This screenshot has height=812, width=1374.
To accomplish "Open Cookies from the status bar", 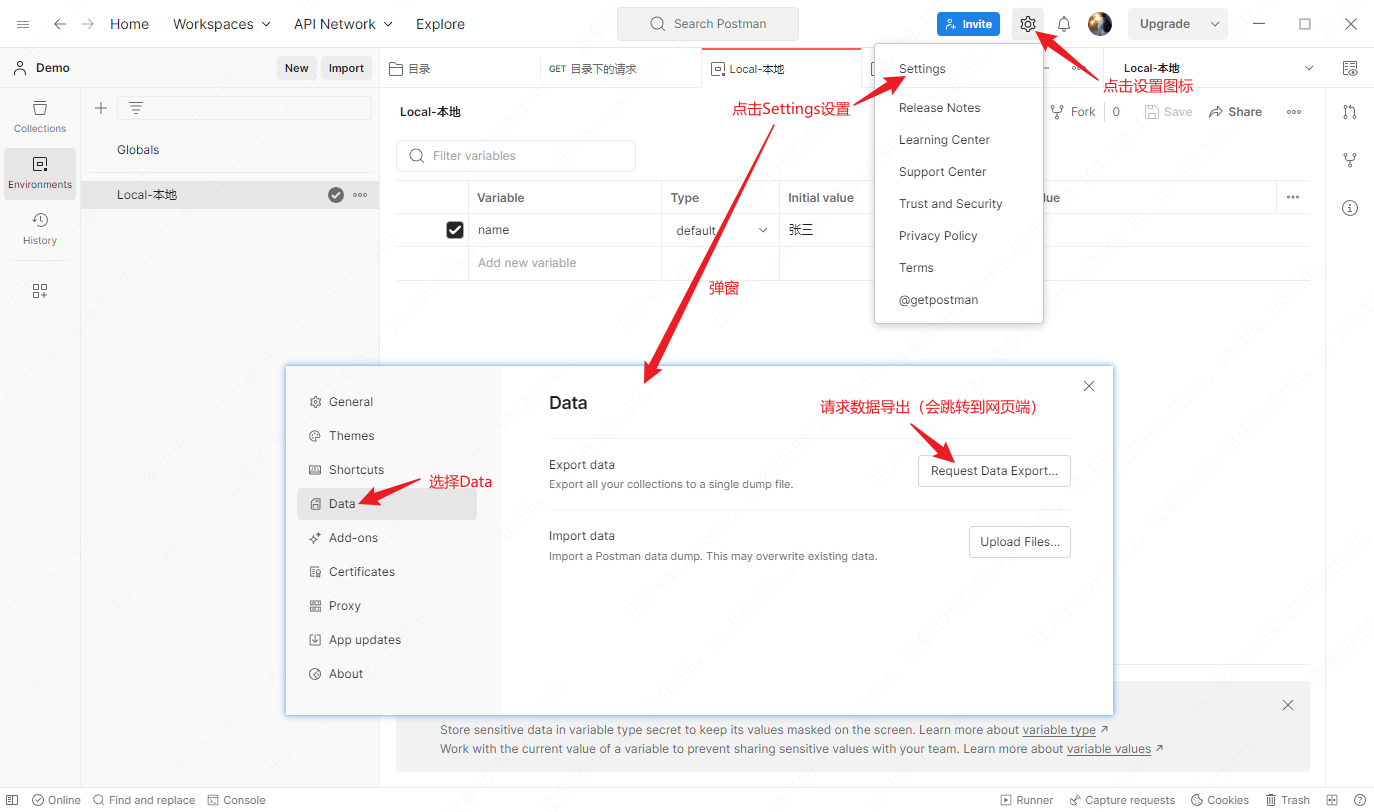I will pos(1220,800).
